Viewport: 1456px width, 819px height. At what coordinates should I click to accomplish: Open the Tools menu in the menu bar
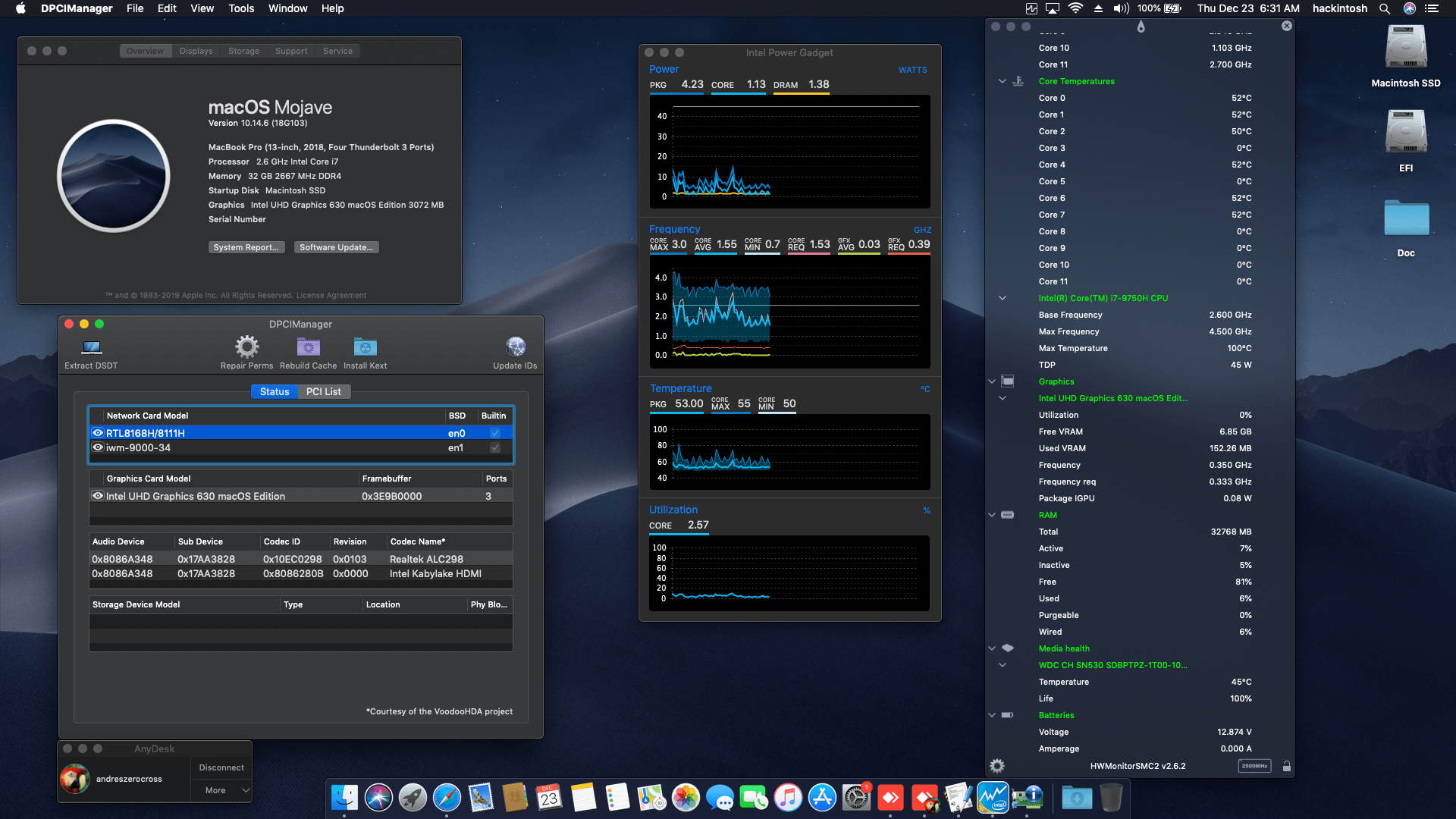click(240, 8)
